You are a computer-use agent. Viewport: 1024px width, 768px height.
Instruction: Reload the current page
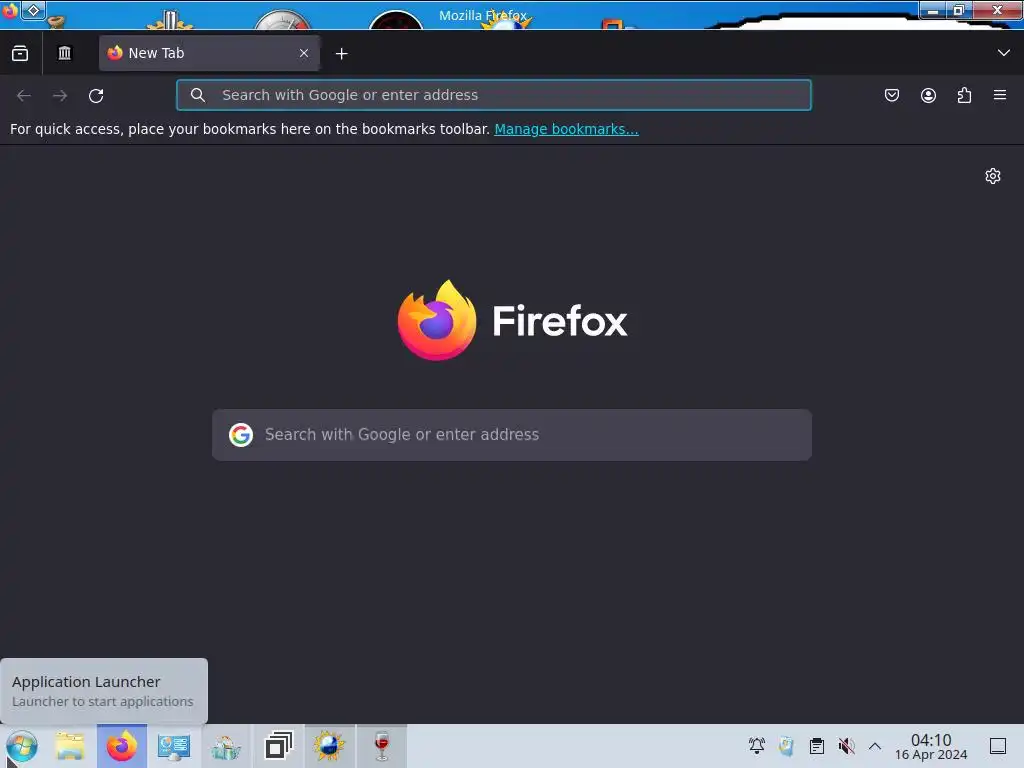click(x=96, y=95)
